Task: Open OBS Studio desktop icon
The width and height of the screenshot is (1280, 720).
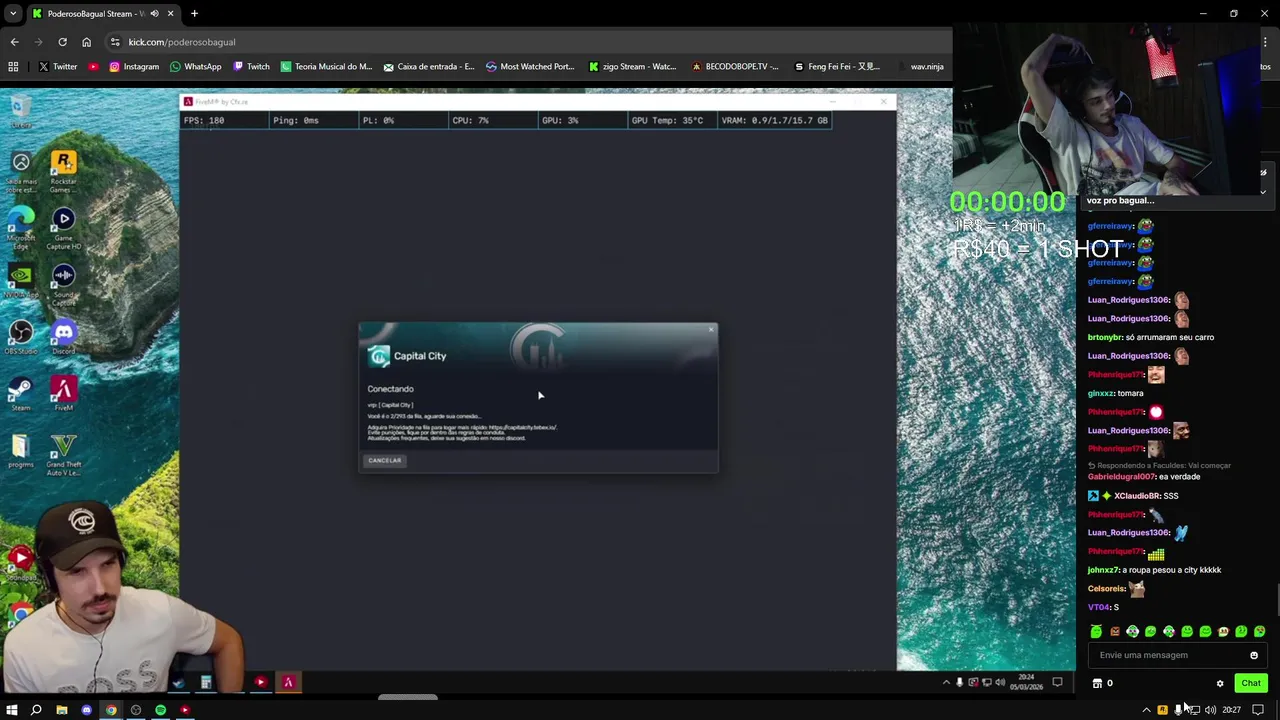Action: [x=21, y=338]
